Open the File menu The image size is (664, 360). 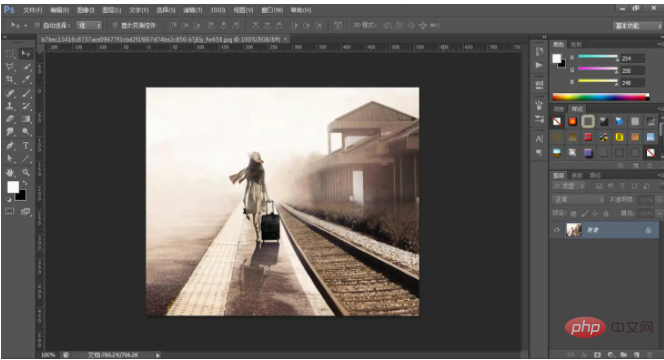(33, 10)
